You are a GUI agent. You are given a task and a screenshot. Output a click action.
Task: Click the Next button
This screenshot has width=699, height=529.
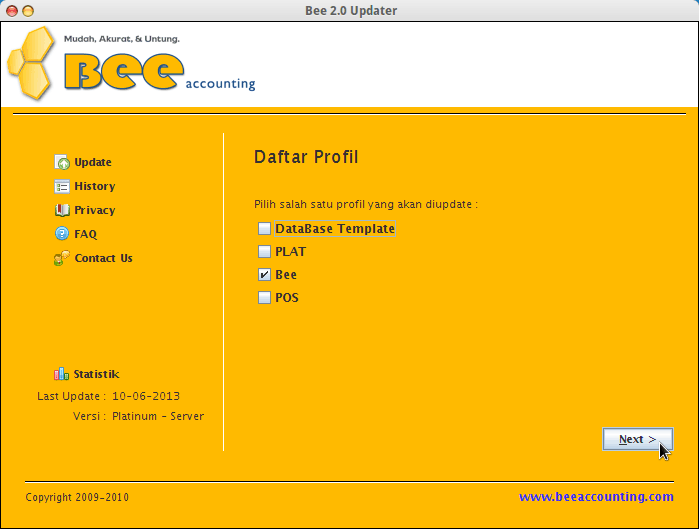point(637,439)
